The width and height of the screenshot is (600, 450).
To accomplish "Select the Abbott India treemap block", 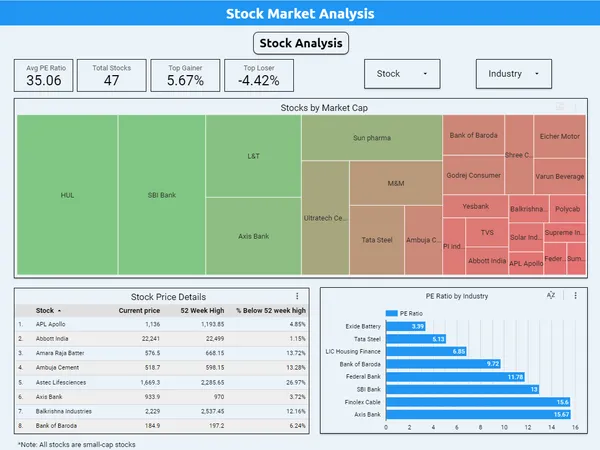I will 487,261.
